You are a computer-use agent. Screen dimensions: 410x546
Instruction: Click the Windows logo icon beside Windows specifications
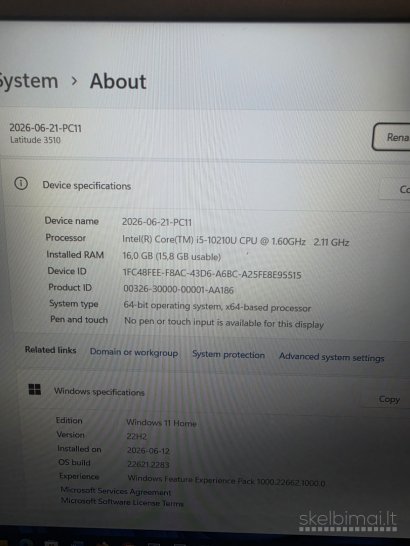[x=34, y=389]
